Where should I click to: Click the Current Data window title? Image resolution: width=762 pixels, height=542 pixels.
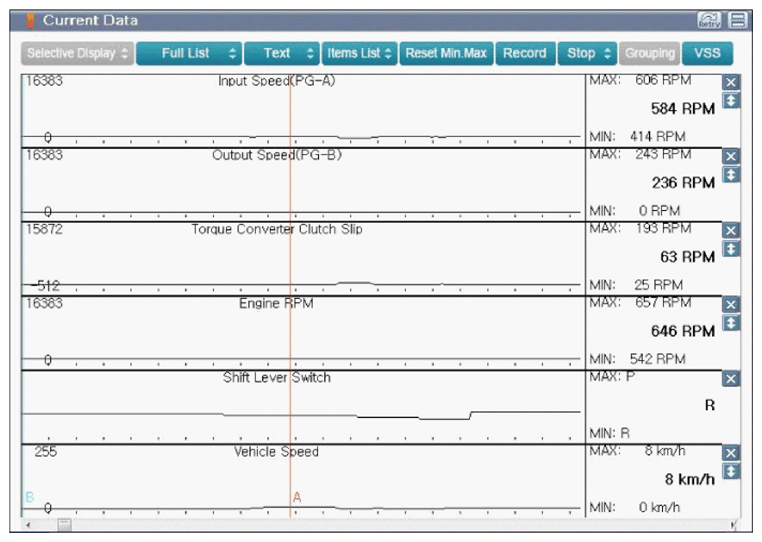click(90, 20)
